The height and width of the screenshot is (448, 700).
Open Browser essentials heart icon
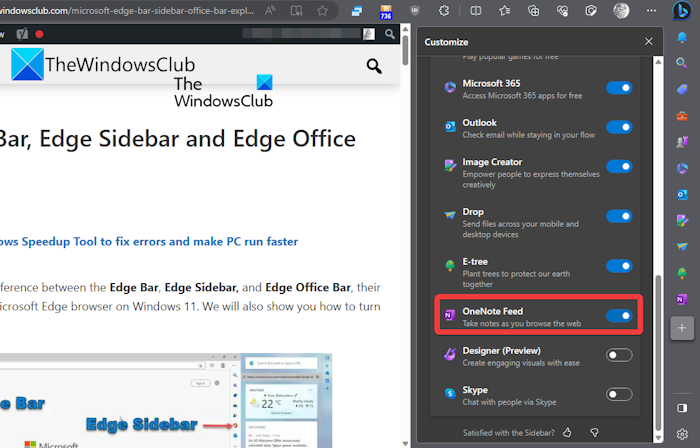click(x=562, y=11)
